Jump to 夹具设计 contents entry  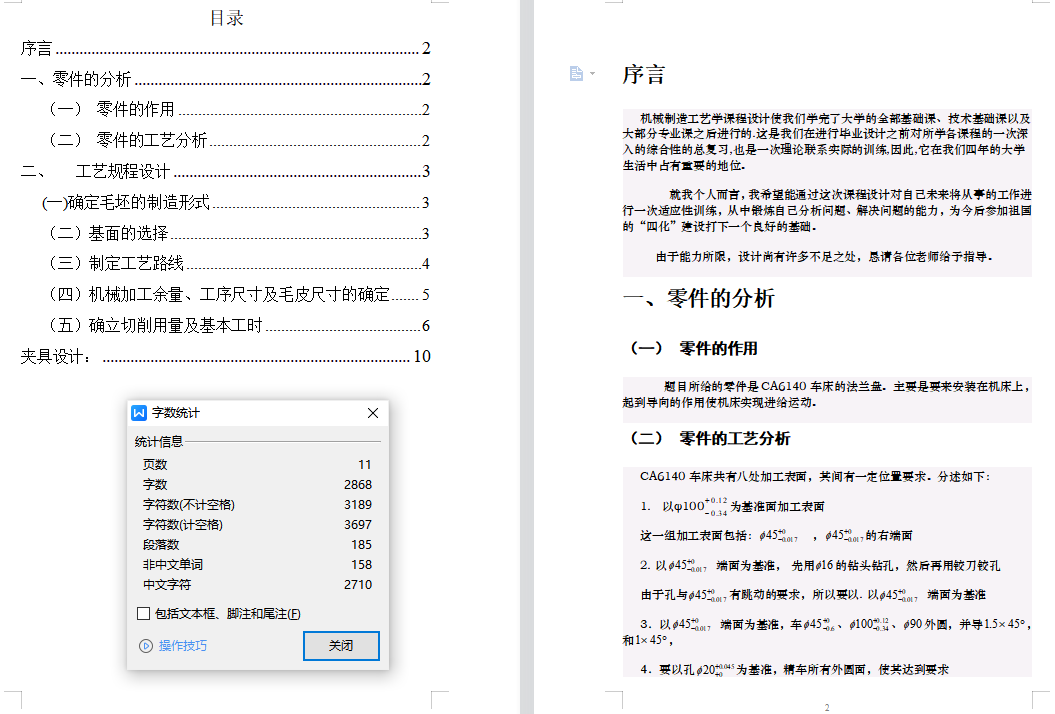coord(225,357)
